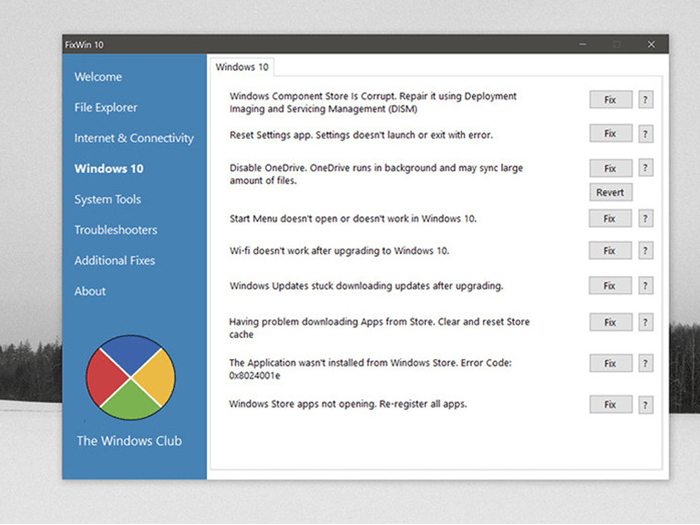Open help for Start Menu doesn't open fix
Viewport: 700px width, 525px height.
click(646, 218)
